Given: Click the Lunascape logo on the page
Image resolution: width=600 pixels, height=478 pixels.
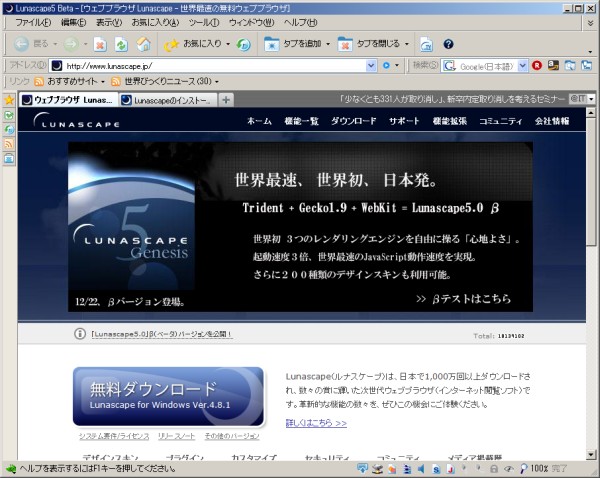Looking at the screenshot, I should coord(76,120).
